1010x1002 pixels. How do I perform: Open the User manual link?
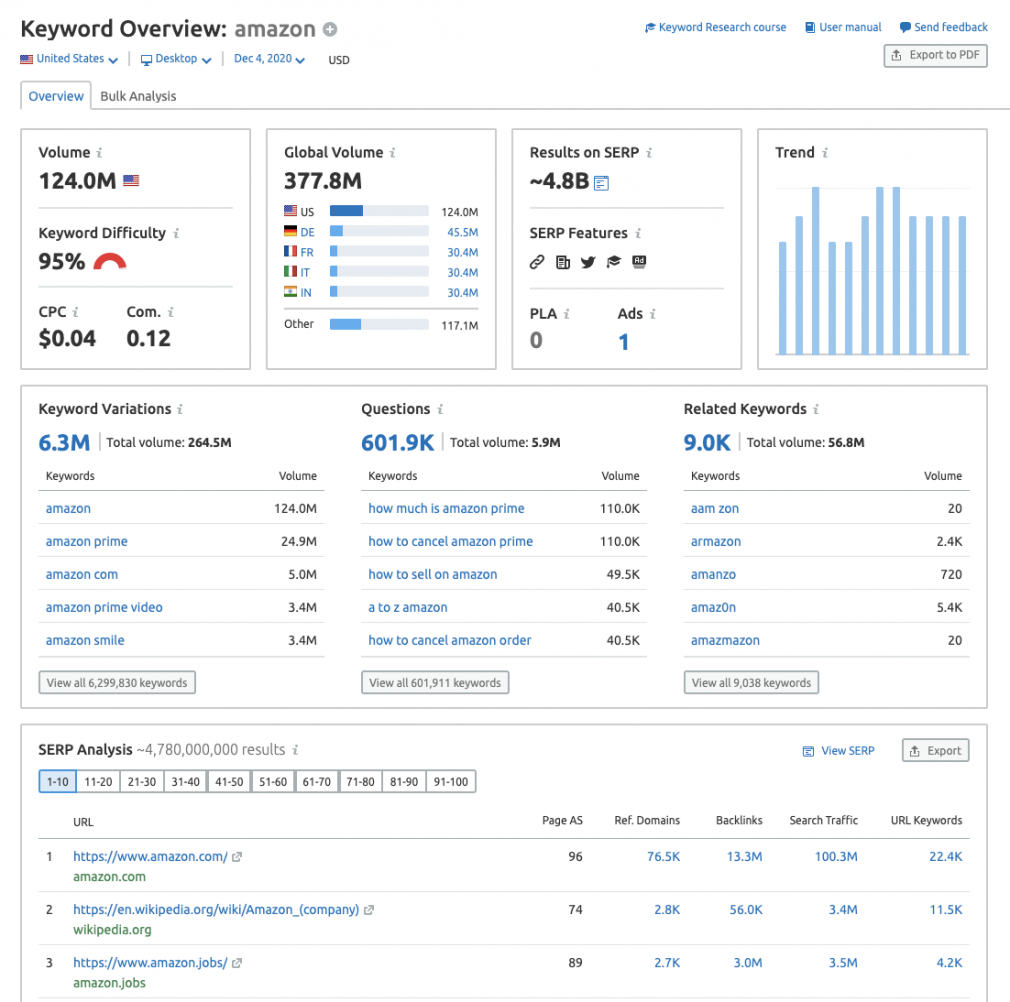(x=843, y=28)
